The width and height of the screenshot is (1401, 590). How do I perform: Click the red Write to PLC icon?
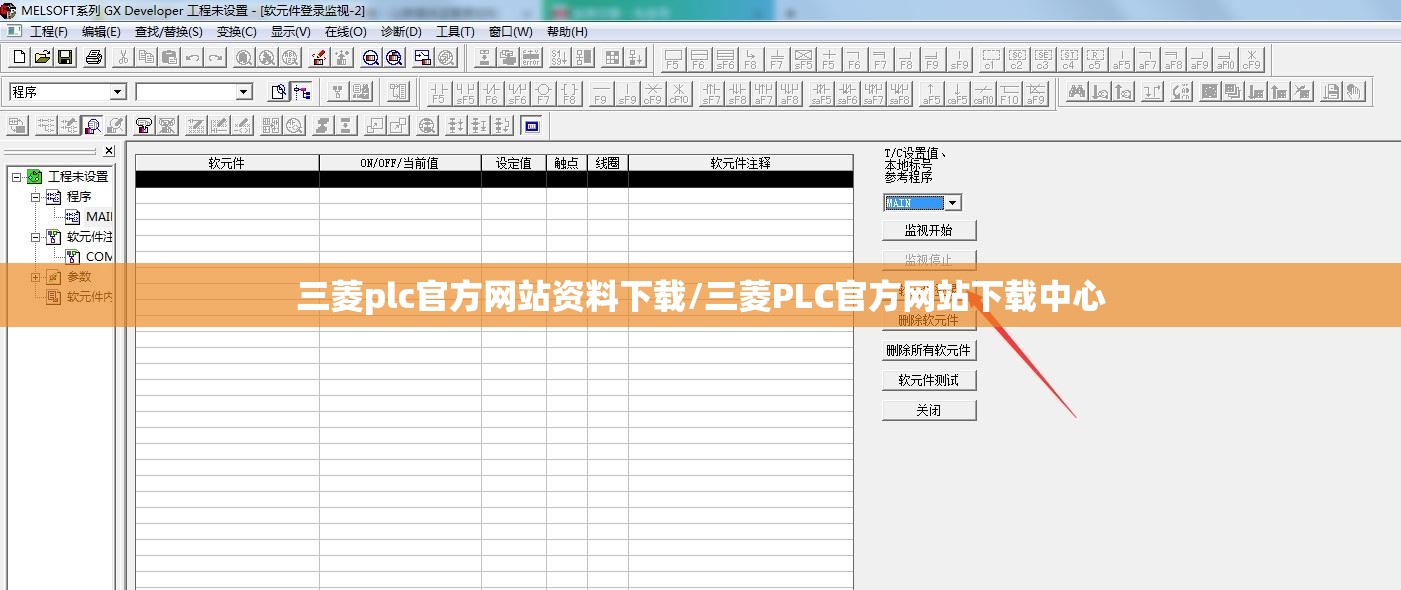pyautogui.click(x=320, y=57)
